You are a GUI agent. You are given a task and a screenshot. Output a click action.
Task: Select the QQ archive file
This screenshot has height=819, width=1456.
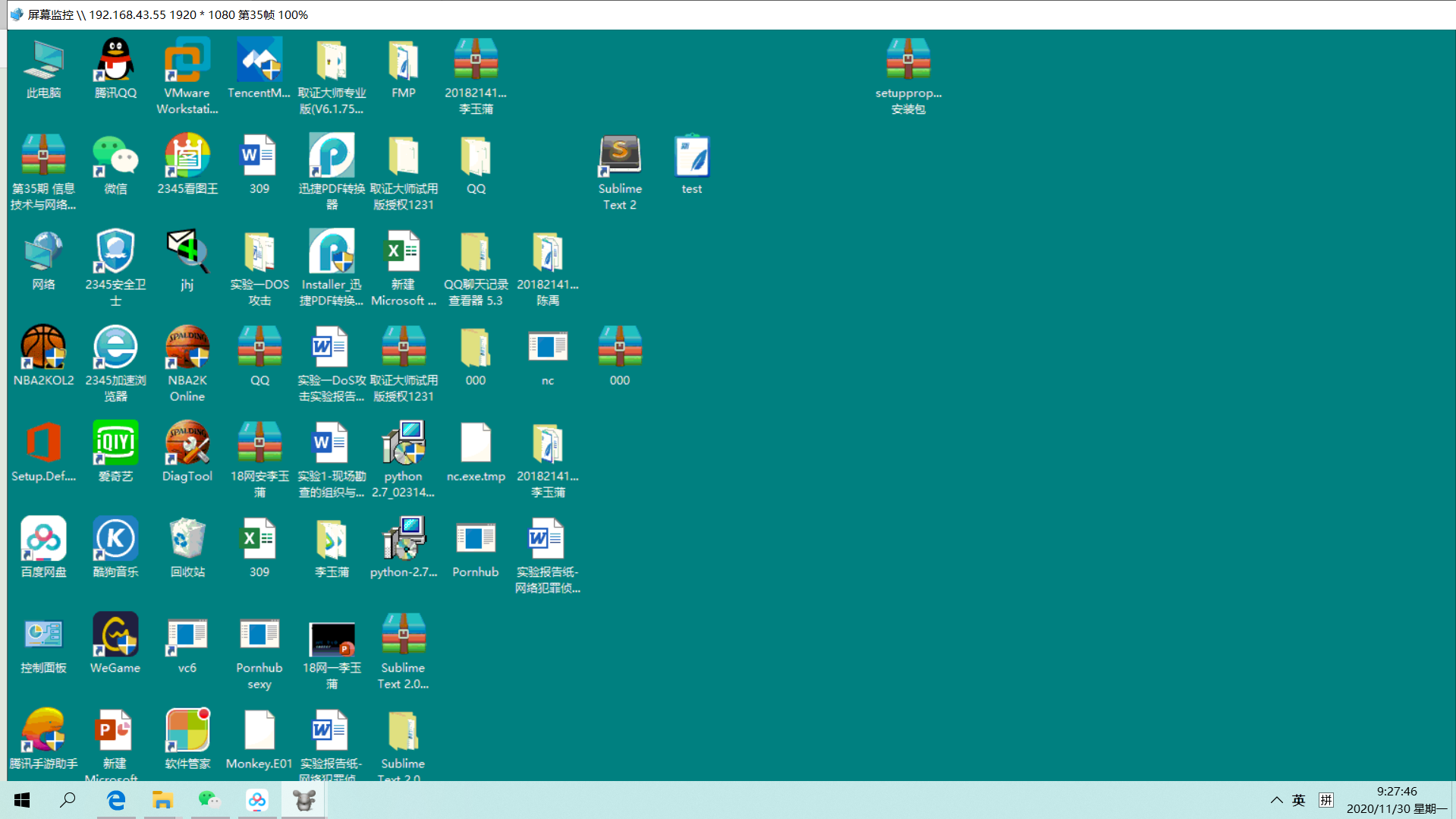point(259,357)
